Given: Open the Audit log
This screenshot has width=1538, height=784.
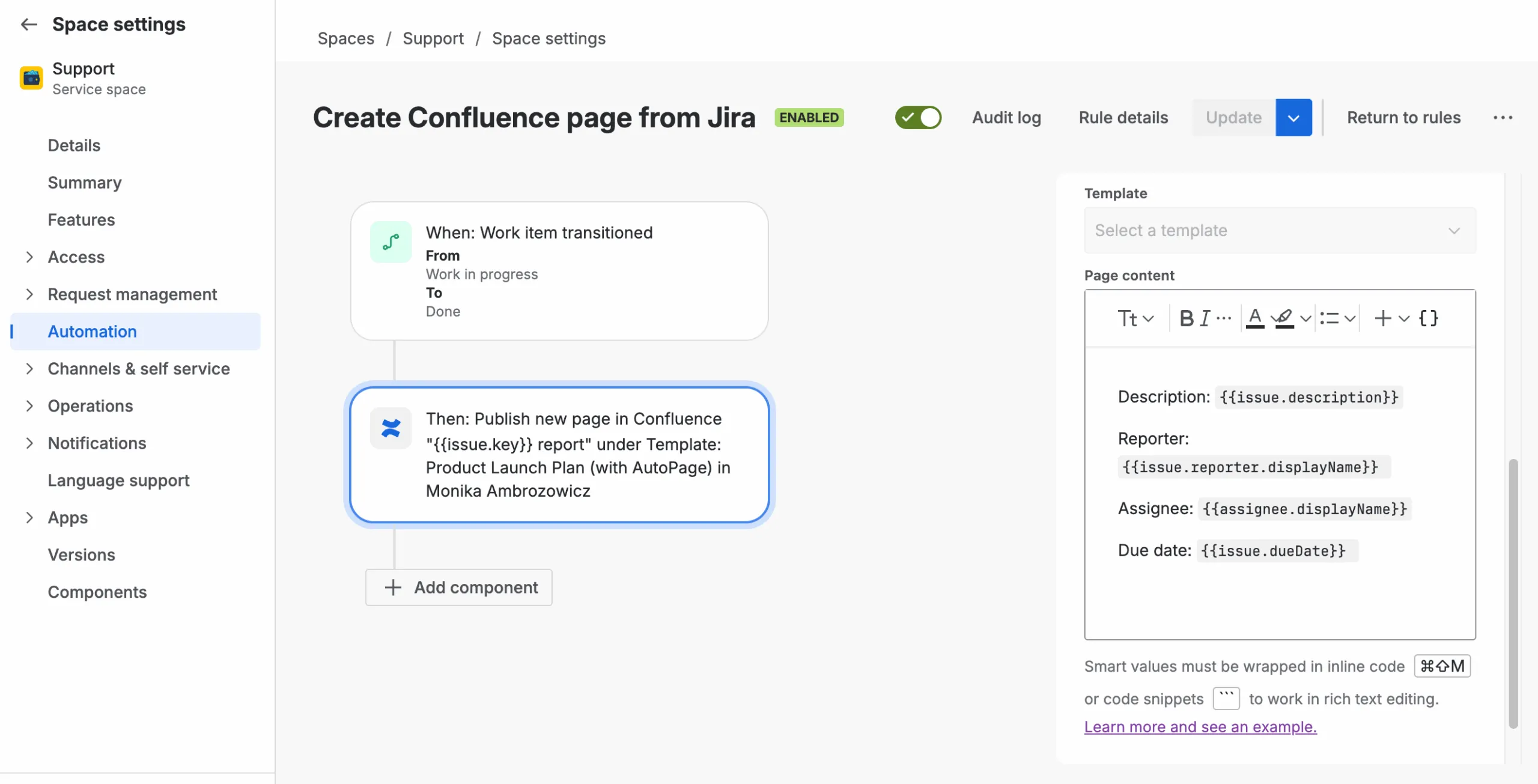Looking at the screenshot, I should click(1006, 117).
